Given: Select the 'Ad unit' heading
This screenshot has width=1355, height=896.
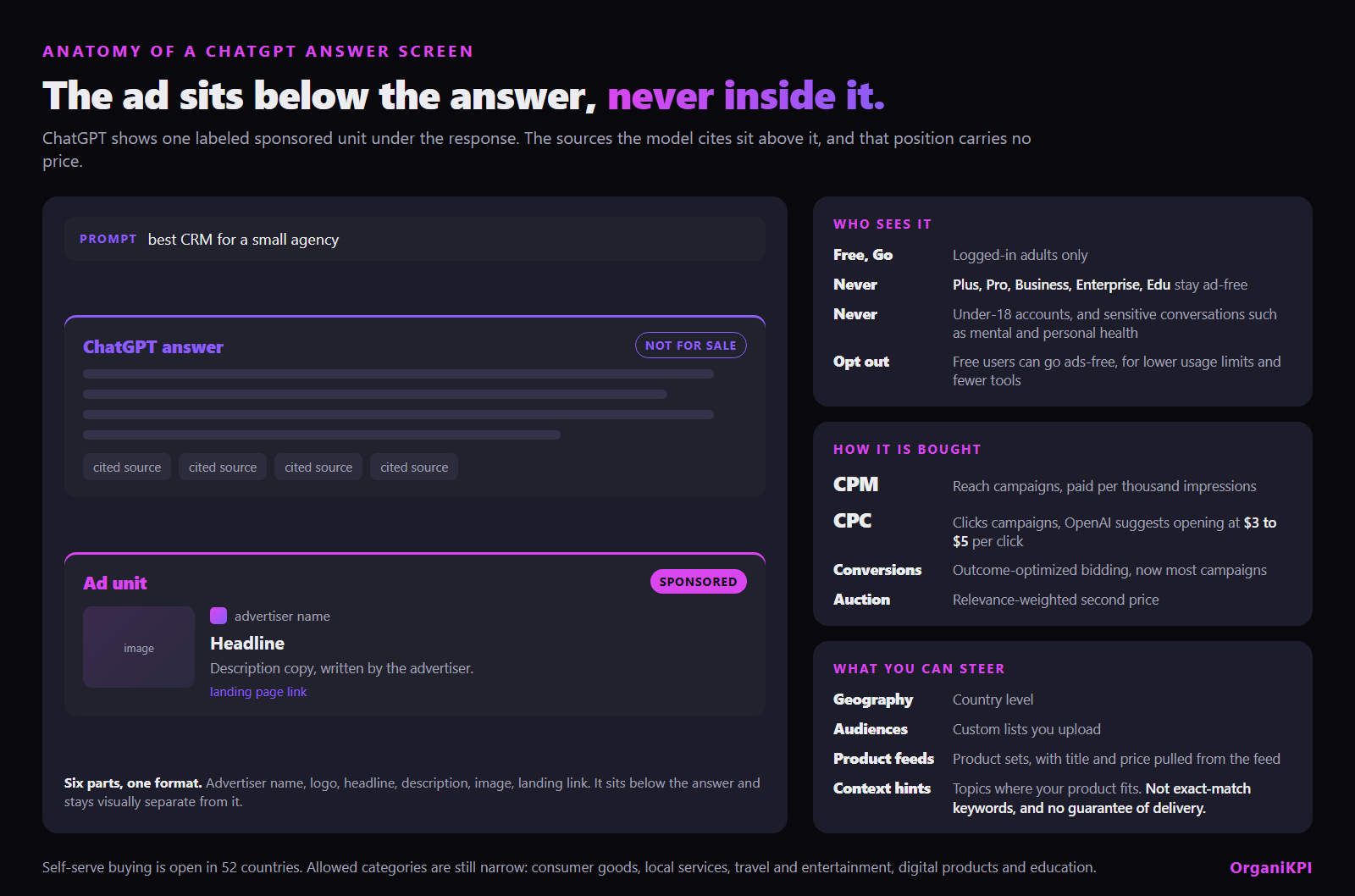Looking at the screenshot, I should (115, 584).
